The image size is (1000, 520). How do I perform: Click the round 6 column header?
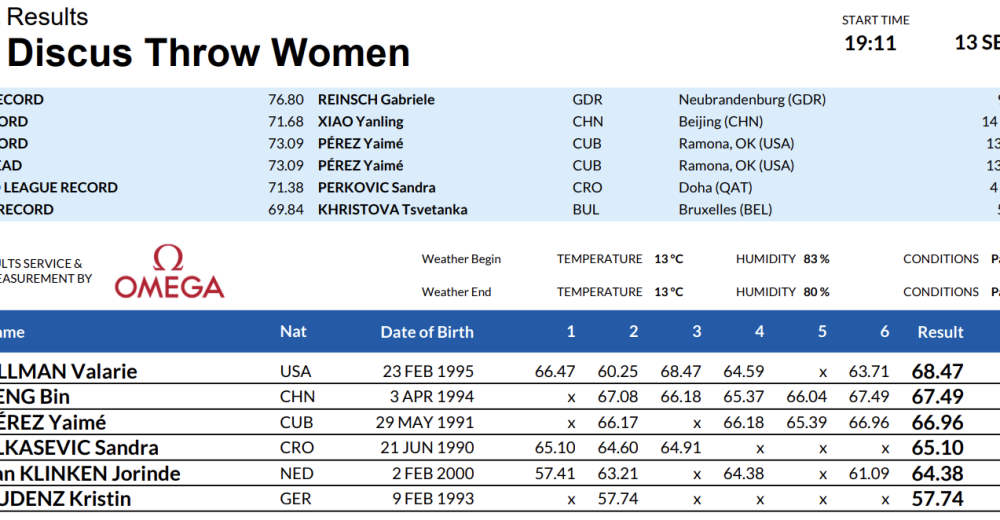tap(885, 332)
